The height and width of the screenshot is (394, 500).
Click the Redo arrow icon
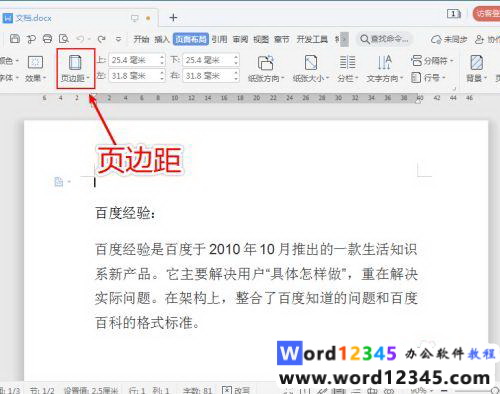(101, 39)
